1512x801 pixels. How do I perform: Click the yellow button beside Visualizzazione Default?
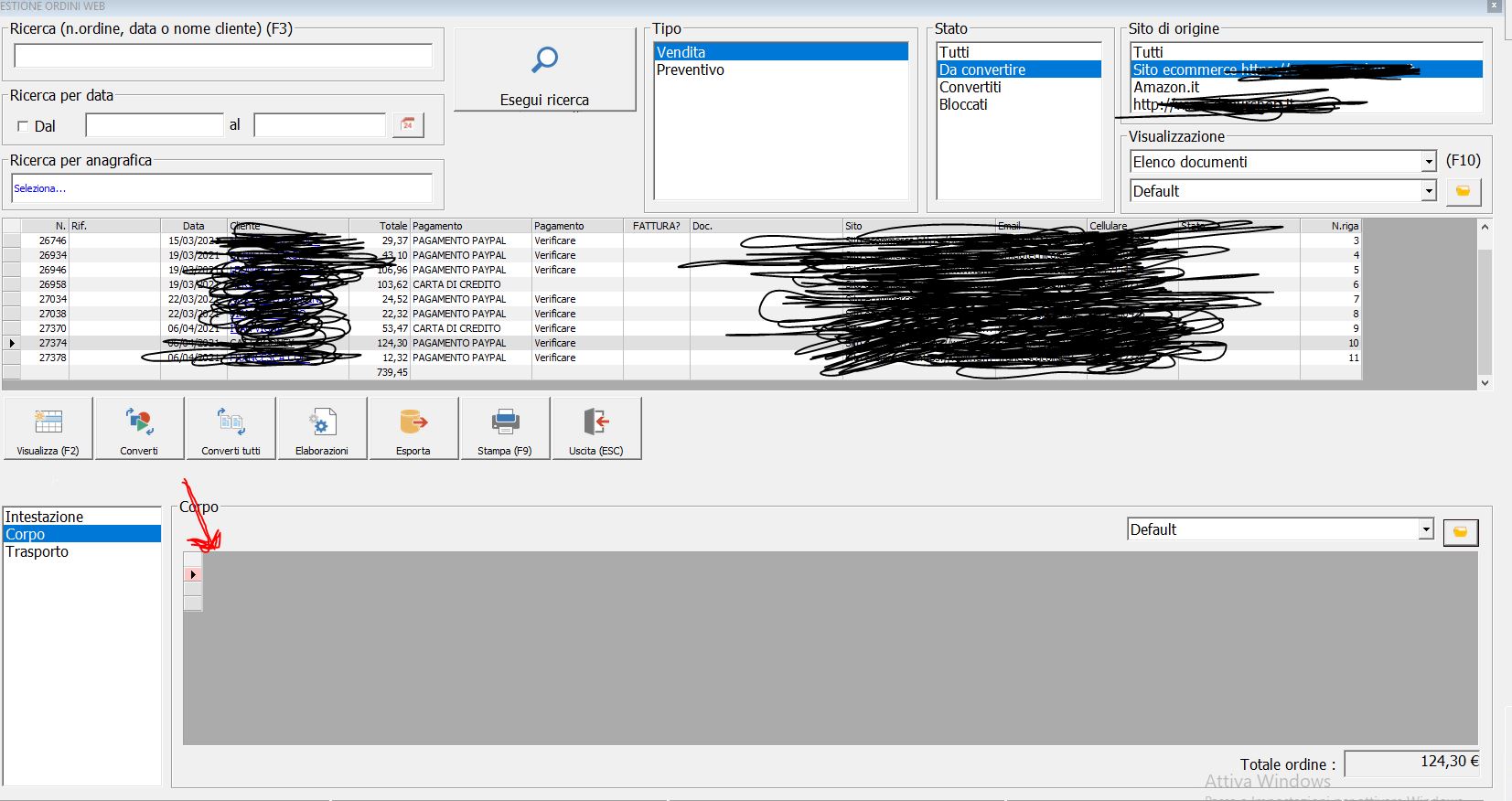(1463, 191)
